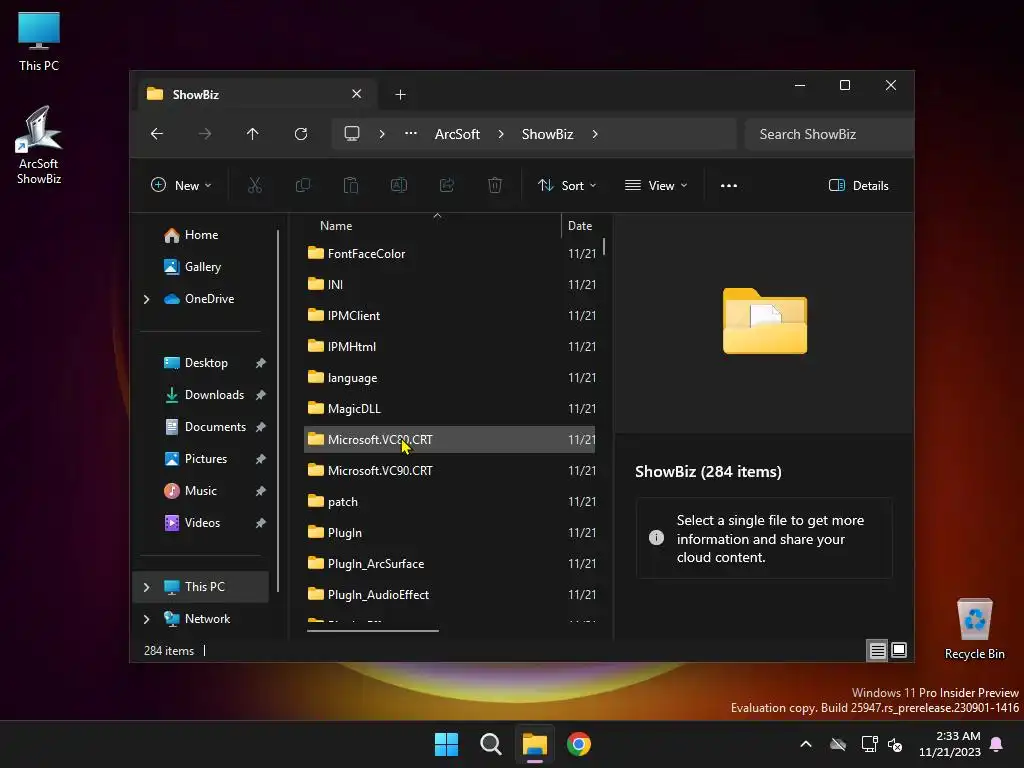Image resolution: width=1024 pixels, height=768 pixels.
Task: Go up one folder level
Action: tap(253, 134)
